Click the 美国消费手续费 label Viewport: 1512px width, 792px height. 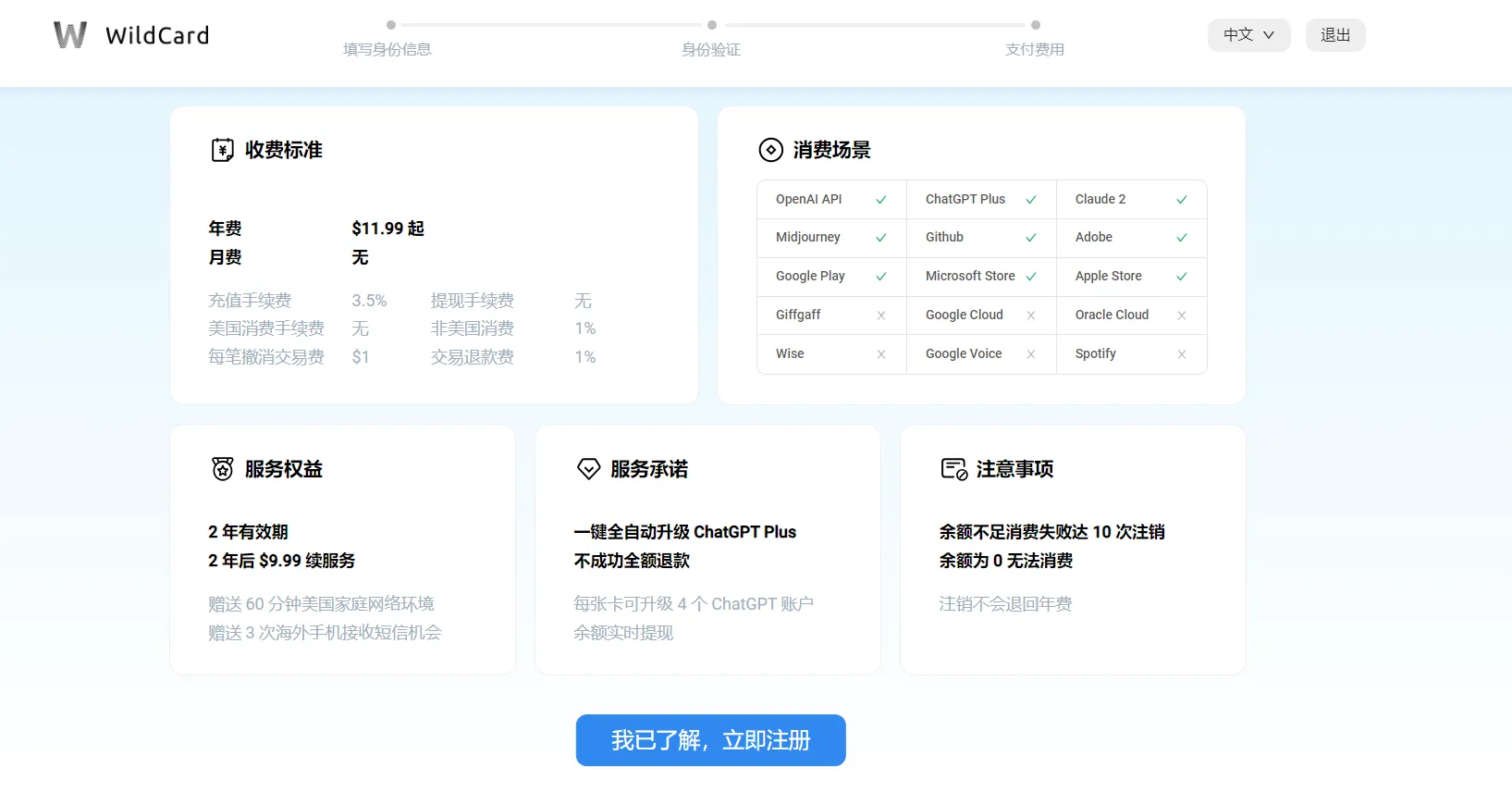point(266,328)
